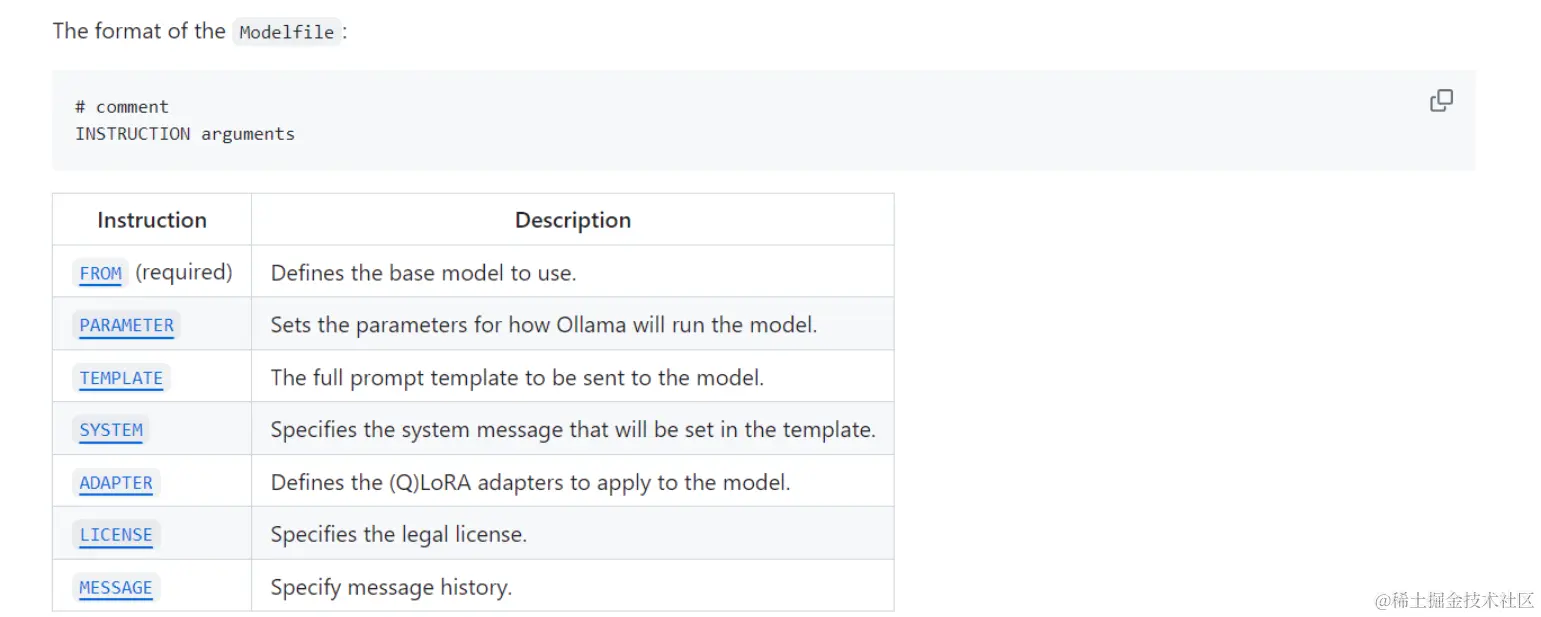The image size is (1541, 617).
Task: Click the SYSTEM instruction link
Action: [x=111, y=430]
